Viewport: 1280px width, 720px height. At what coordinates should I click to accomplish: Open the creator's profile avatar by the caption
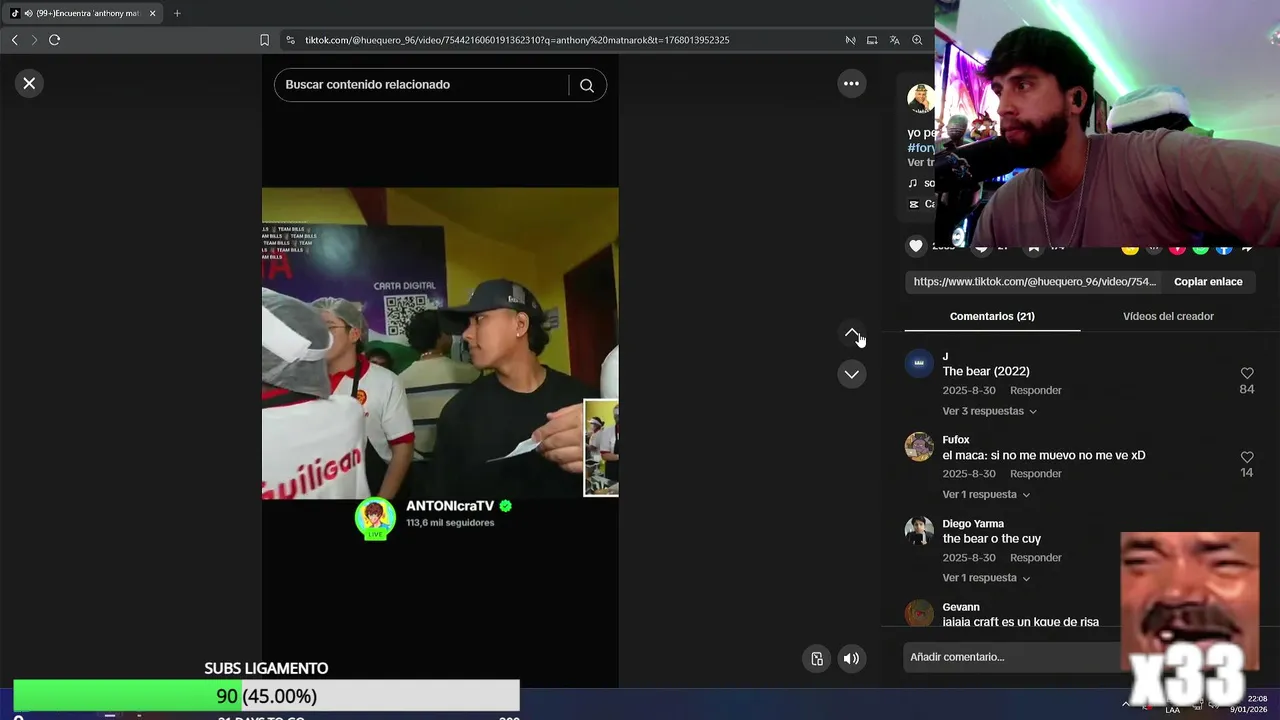click(x=921, y=98)
